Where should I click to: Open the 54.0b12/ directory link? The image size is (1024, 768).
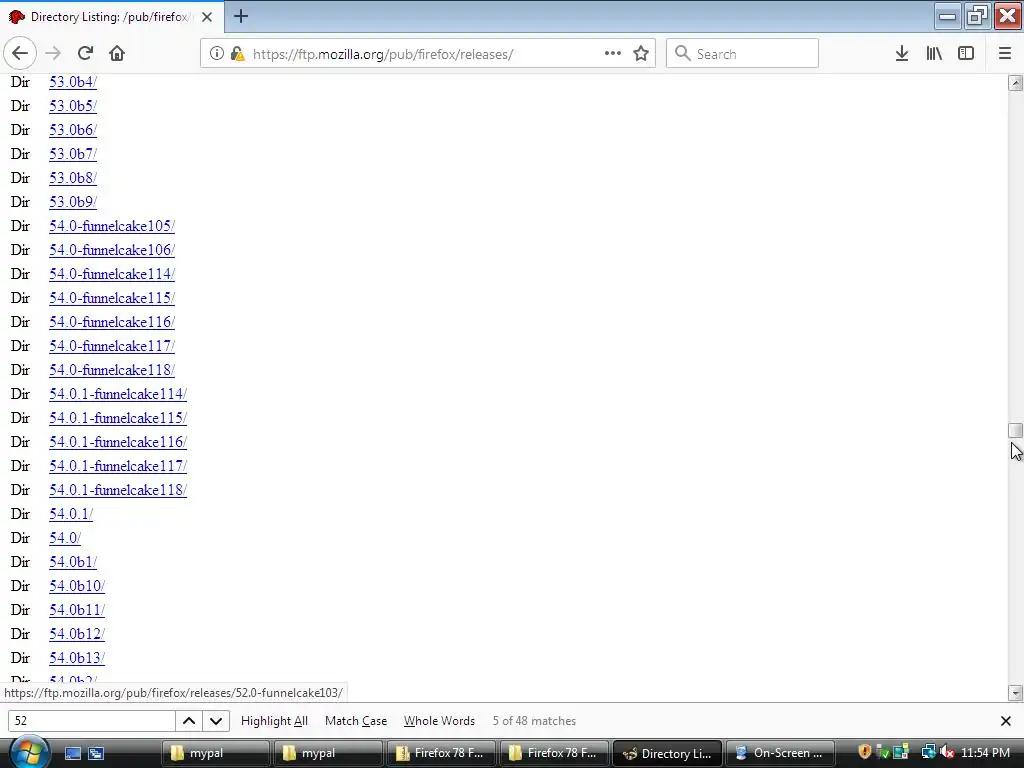point(77,634)
